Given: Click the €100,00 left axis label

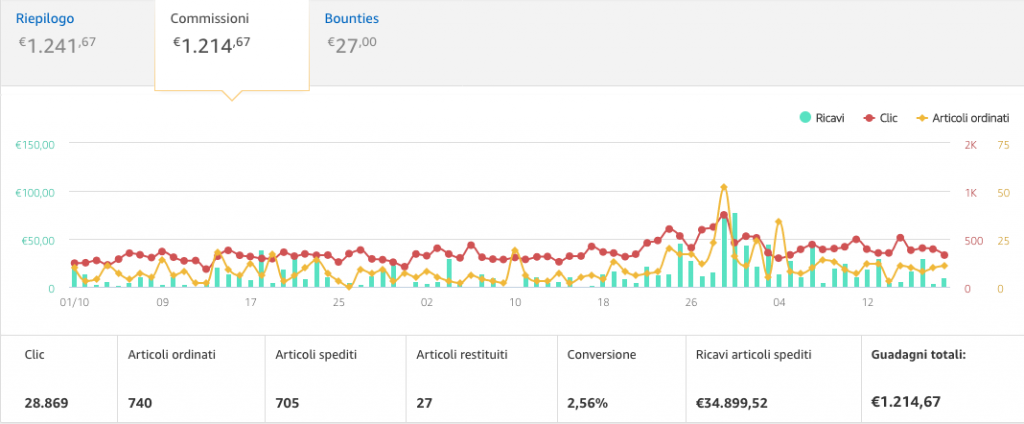Looking at the screenshot, I should [35, 192].
